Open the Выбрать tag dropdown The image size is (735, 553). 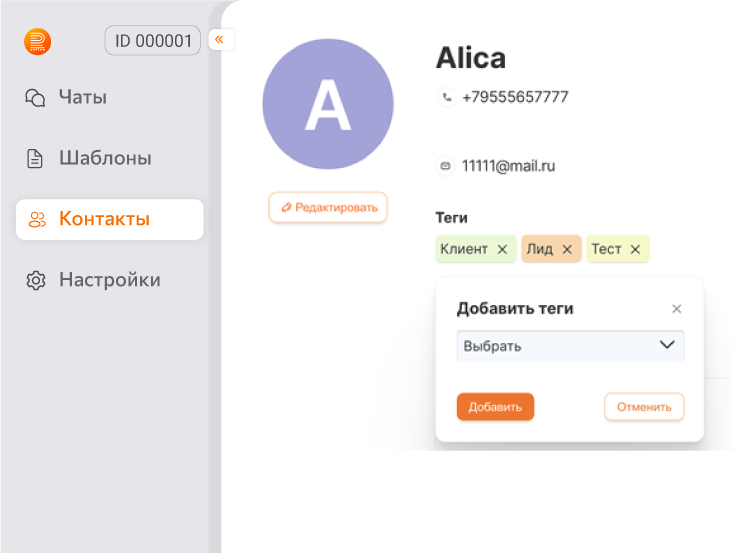[x=570, y=346]
